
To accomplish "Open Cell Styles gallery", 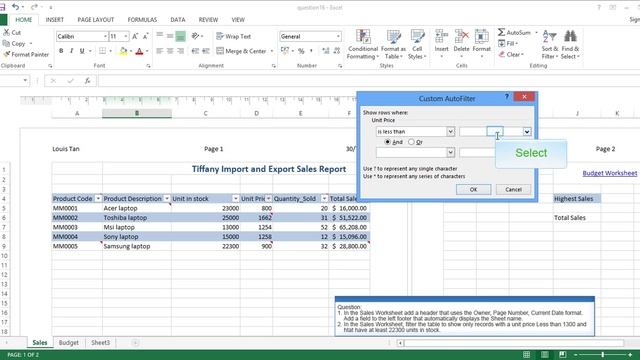I will pos(417,44).
